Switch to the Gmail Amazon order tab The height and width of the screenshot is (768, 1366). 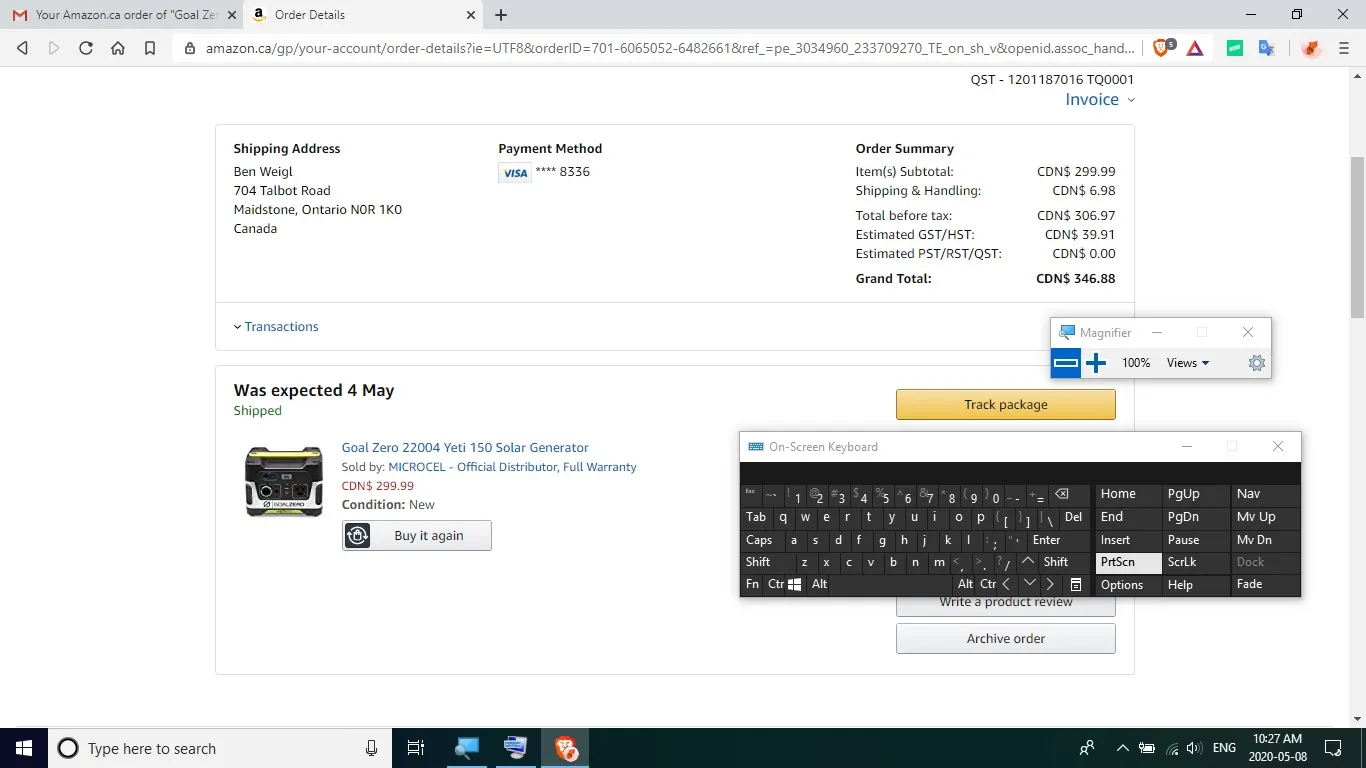(x=122, y=15)
